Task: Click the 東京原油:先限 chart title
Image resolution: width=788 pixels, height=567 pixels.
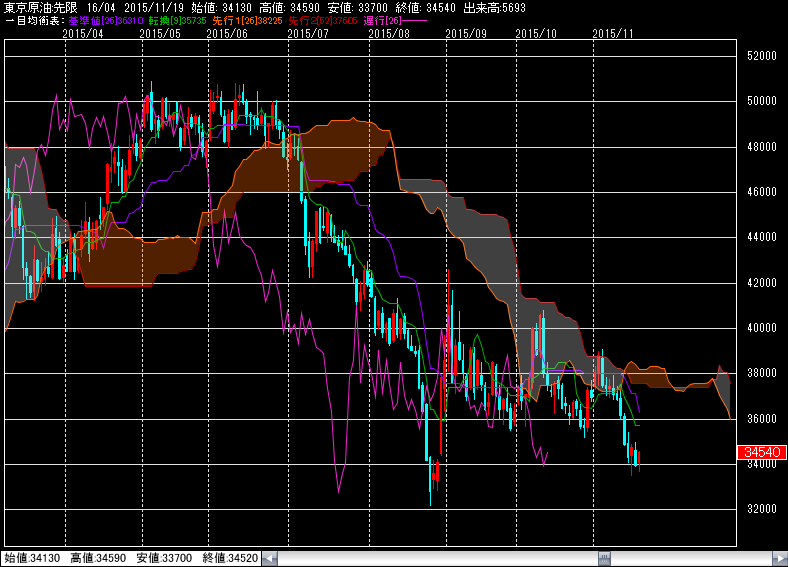Action: click(40, 8)
